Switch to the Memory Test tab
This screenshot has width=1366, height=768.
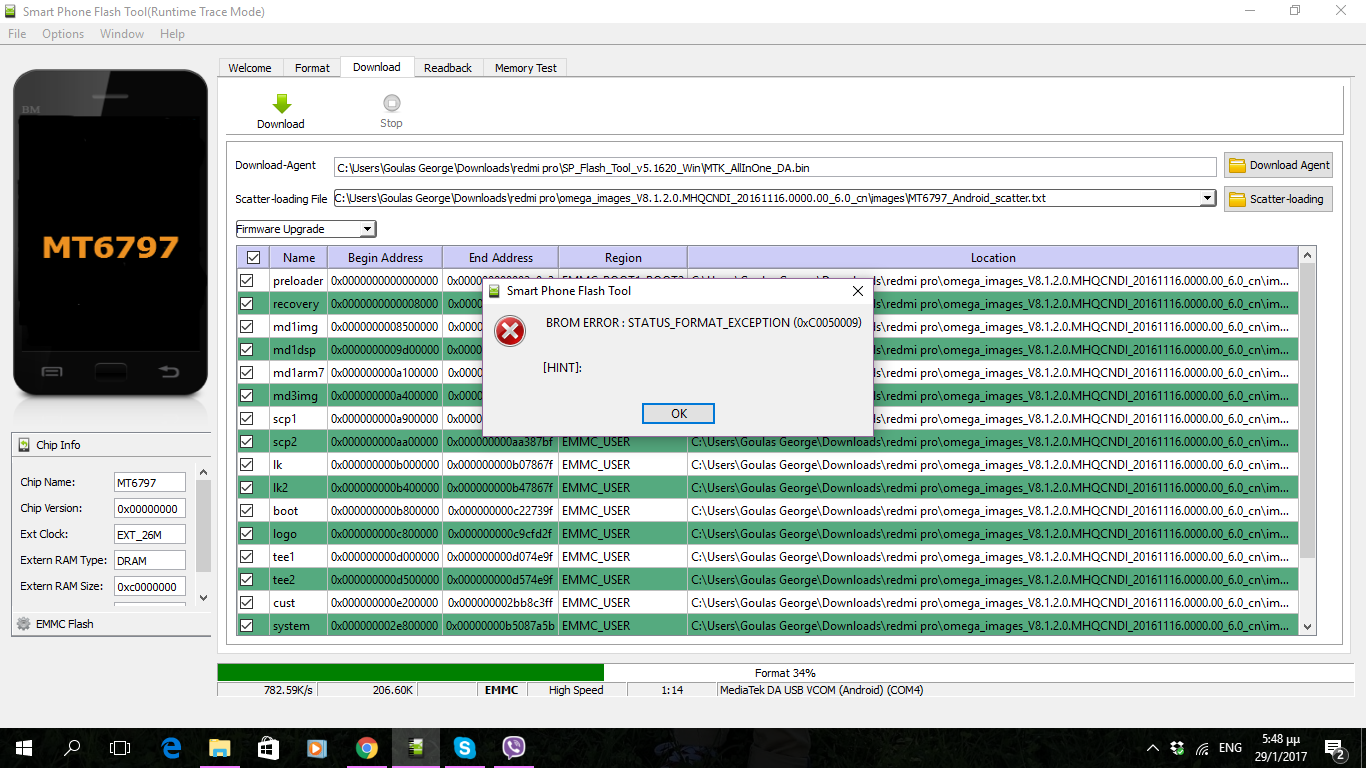point(526,68)
